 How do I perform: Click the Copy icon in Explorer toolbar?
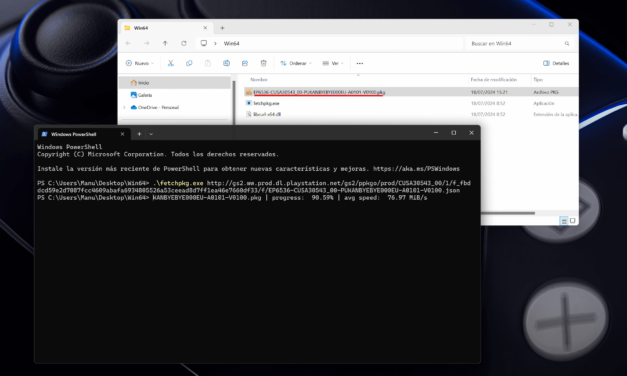coord(189,63)
